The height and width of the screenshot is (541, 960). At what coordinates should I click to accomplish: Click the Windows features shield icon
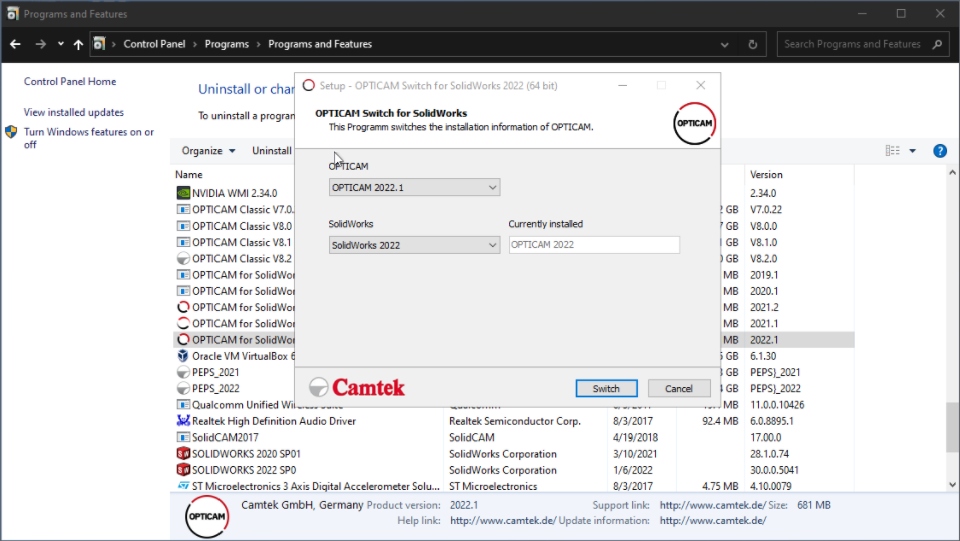click(11, 132)
